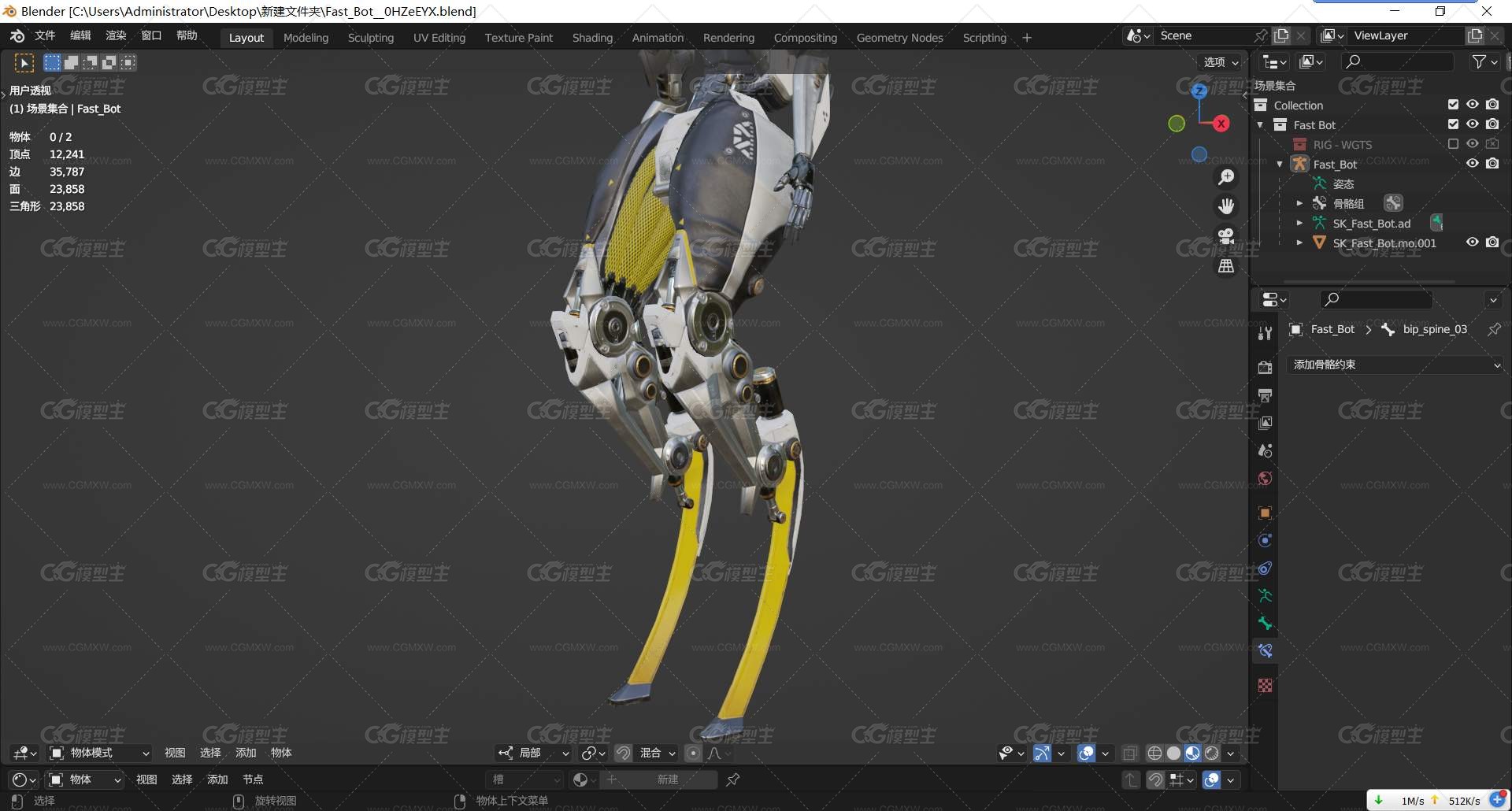This screenshot has height=811, width=1512.
Task: Open the Armature data properties tab
Action: (x=1265, y=595)
